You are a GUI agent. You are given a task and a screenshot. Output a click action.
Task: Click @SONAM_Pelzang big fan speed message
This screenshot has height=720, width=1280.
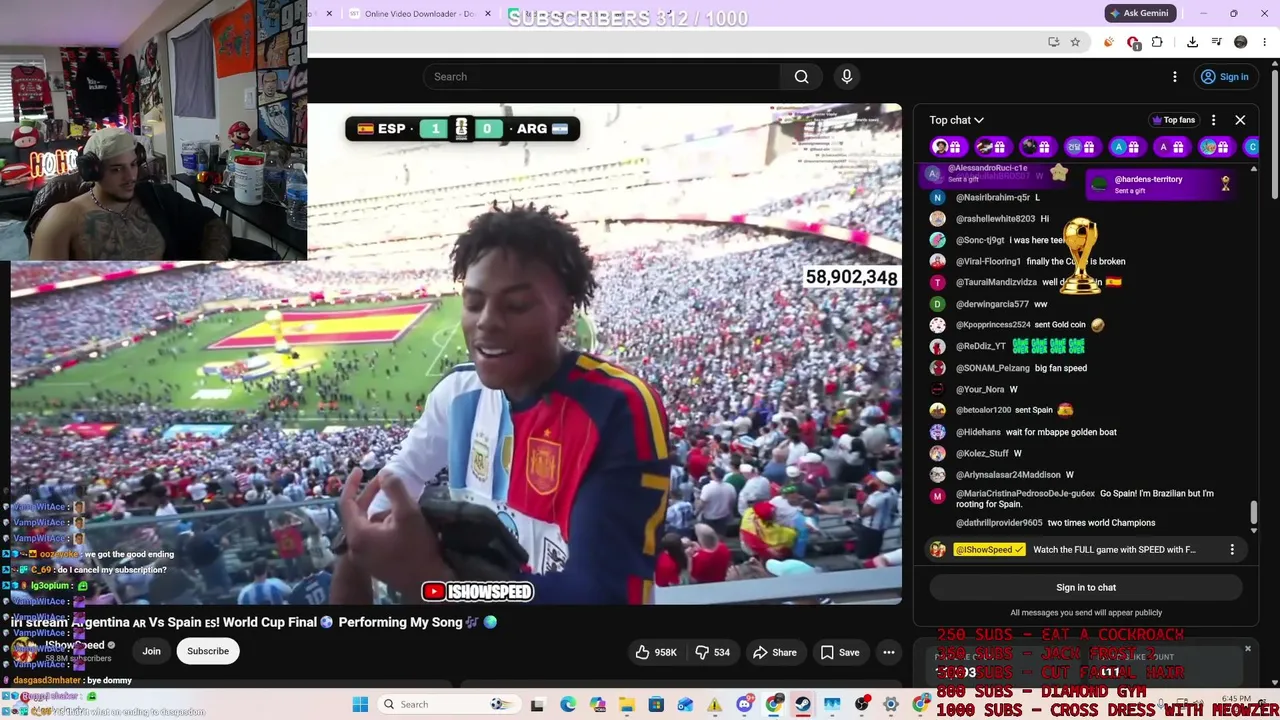1008,368
